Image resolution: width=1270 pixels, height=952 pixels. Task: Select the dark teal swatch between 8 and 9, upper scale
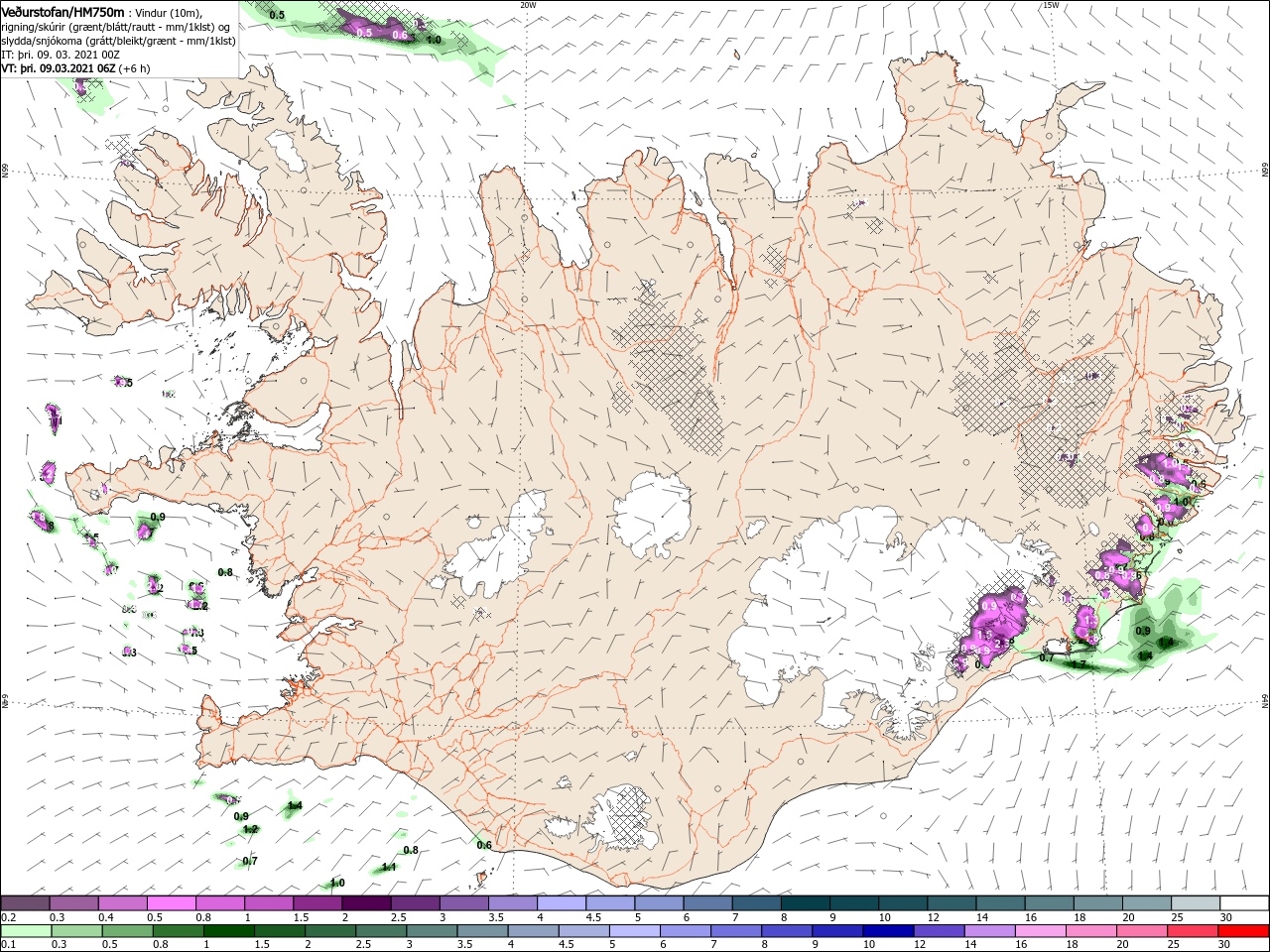point(805,903)
